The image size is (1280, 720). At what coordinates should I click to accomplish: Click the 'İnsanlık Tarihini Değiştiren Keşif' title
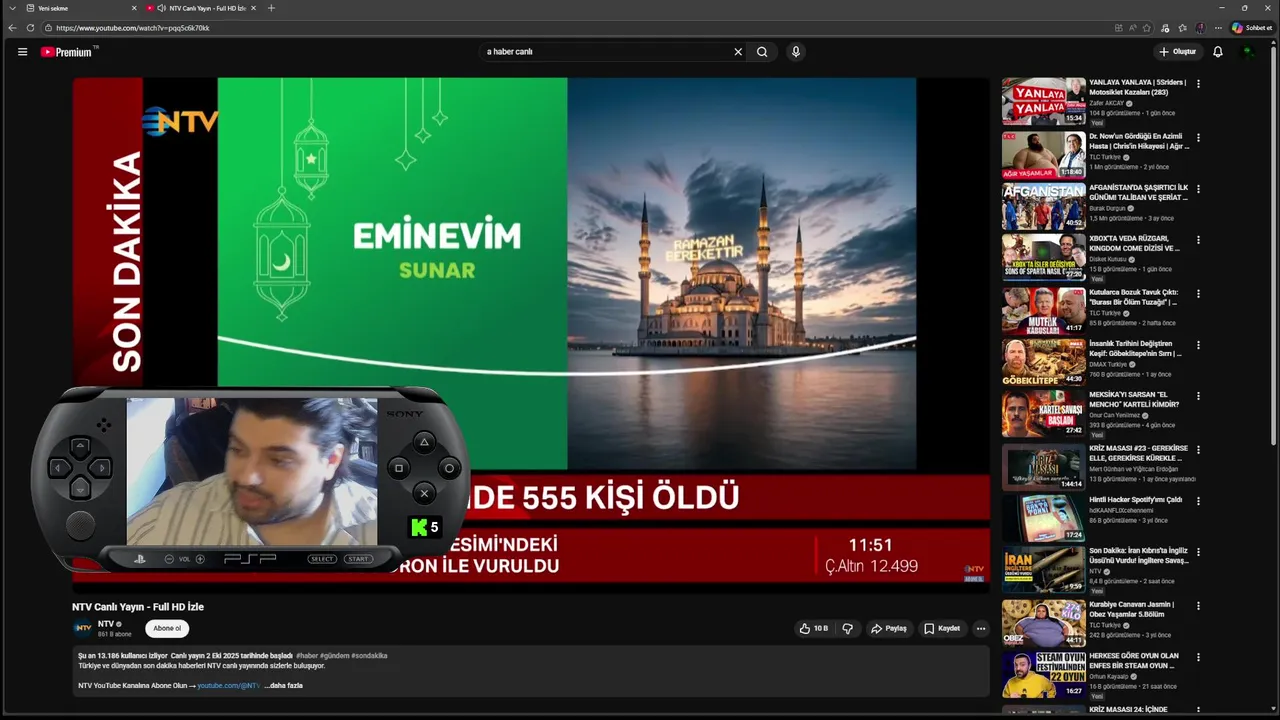click(1135, 348)
